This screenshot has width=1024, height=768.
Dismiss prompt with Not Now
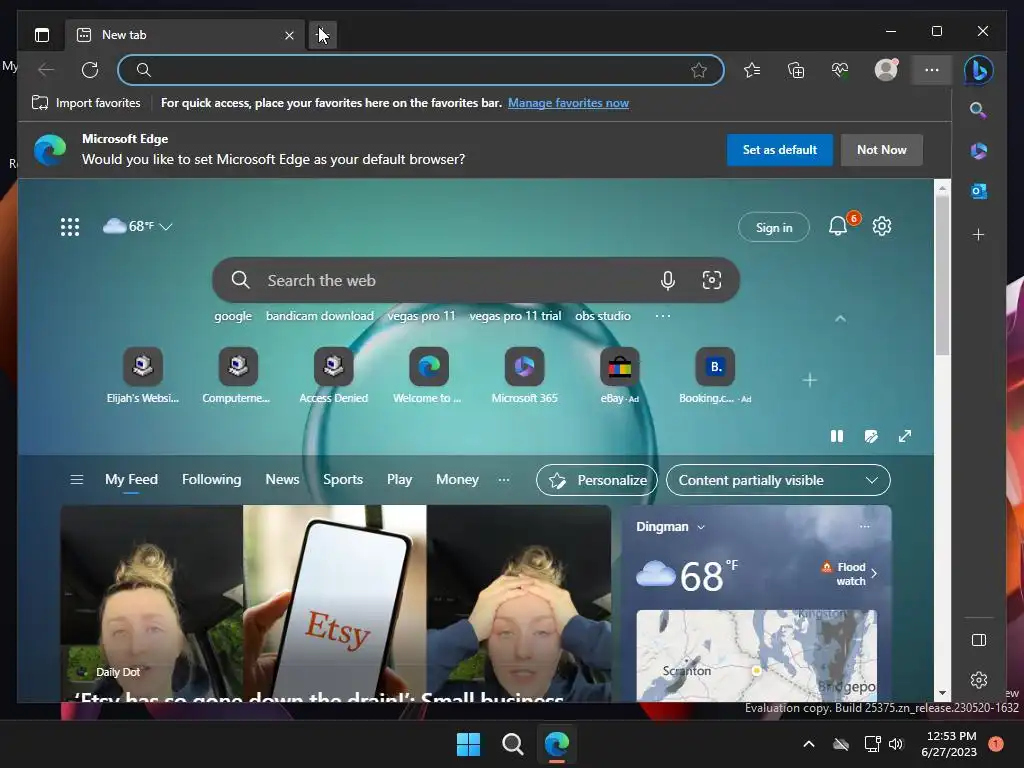click(882, 150)
